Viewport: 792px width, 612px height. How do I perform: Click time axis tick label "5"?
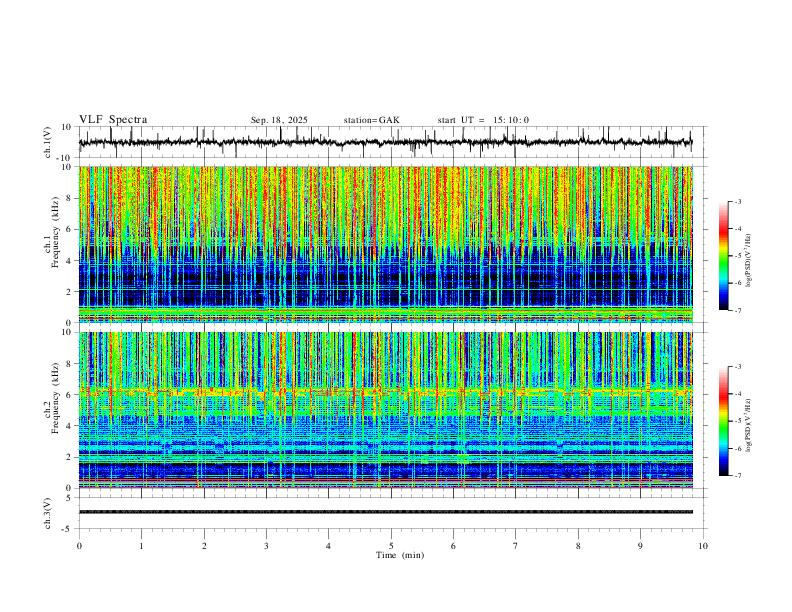pyautogui.click(x=391, y=546)
